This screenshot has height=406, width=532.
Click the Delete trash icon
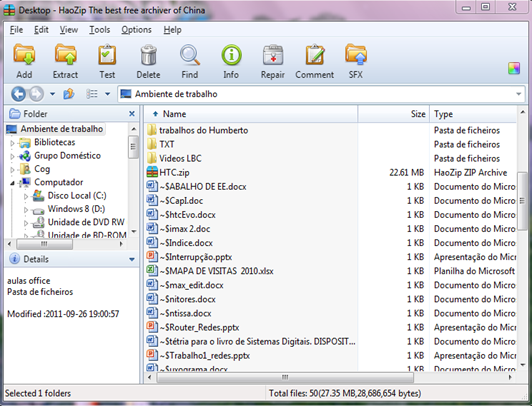[148, 55]
